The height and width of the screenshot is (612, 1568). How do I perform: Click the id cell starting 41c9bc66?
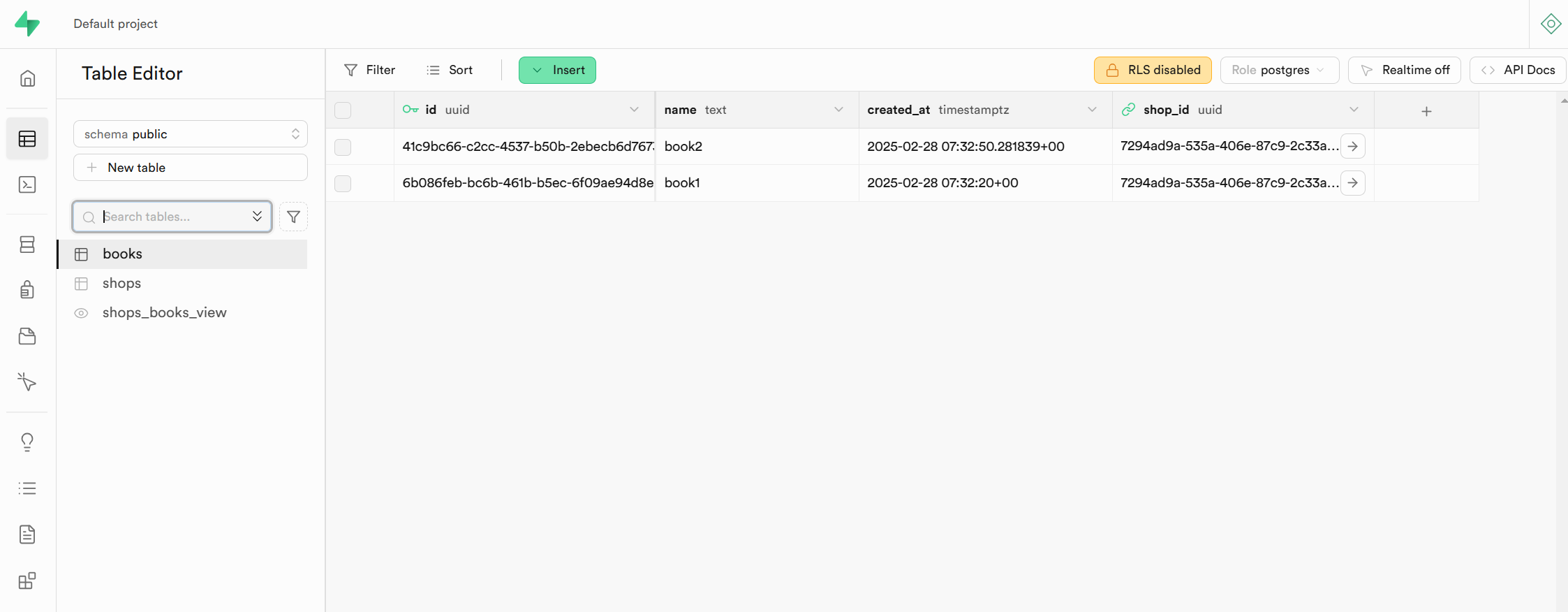[x=524, y=147]
